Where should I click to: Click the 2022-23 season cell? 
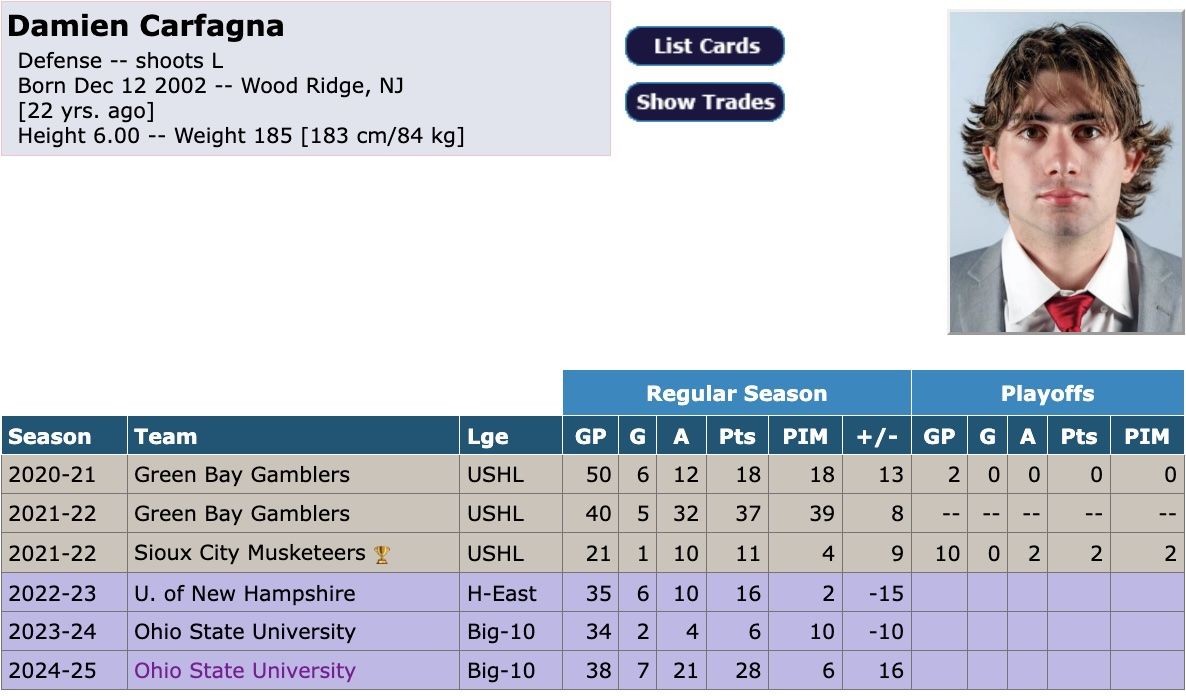53,593
